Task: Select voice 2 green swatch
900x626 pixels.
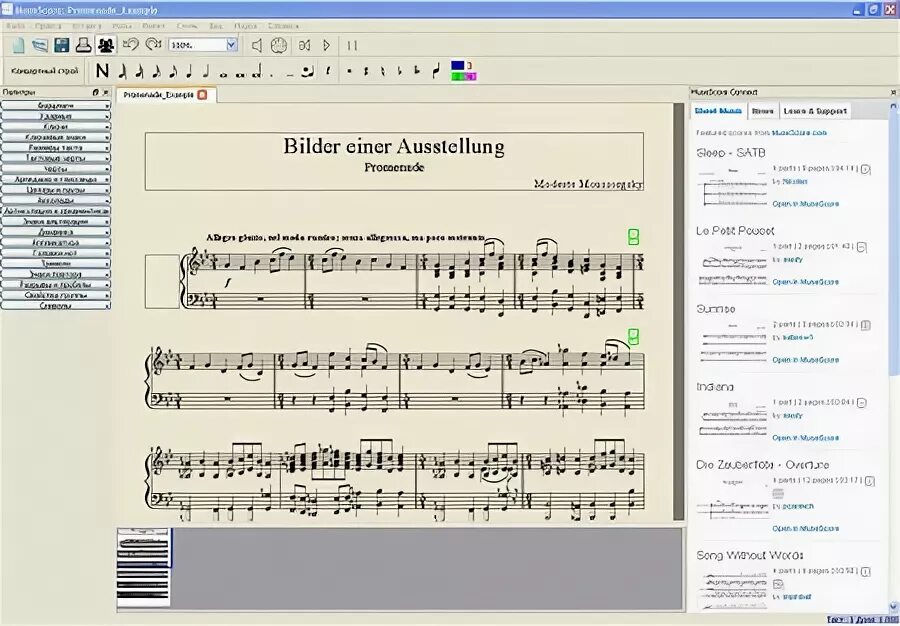Action: pos(457,76)
